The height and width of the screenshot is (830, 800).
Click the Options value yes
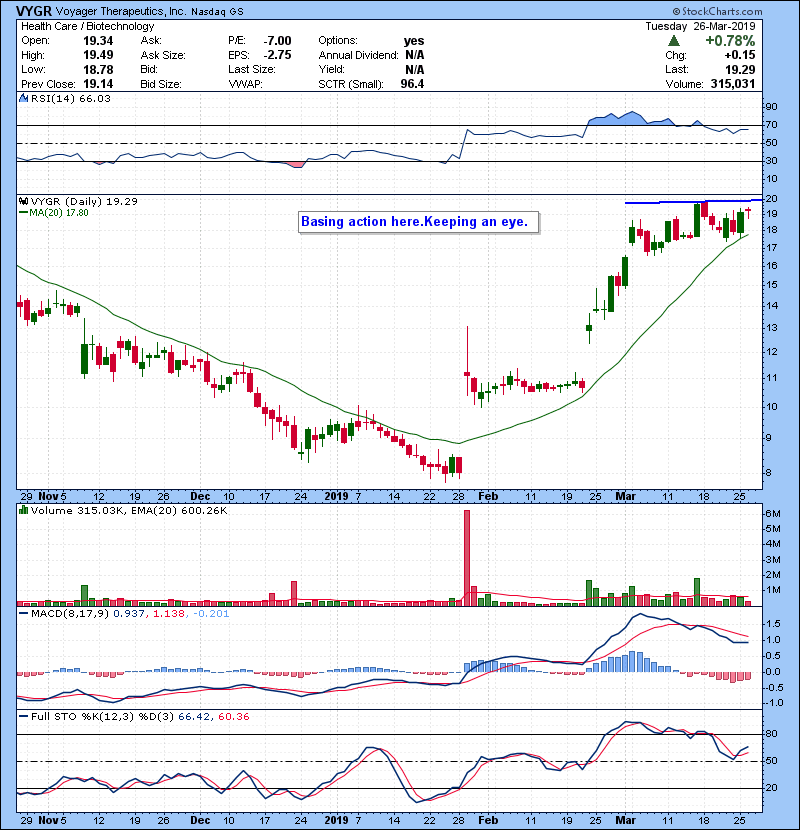(x=414, y=41)
